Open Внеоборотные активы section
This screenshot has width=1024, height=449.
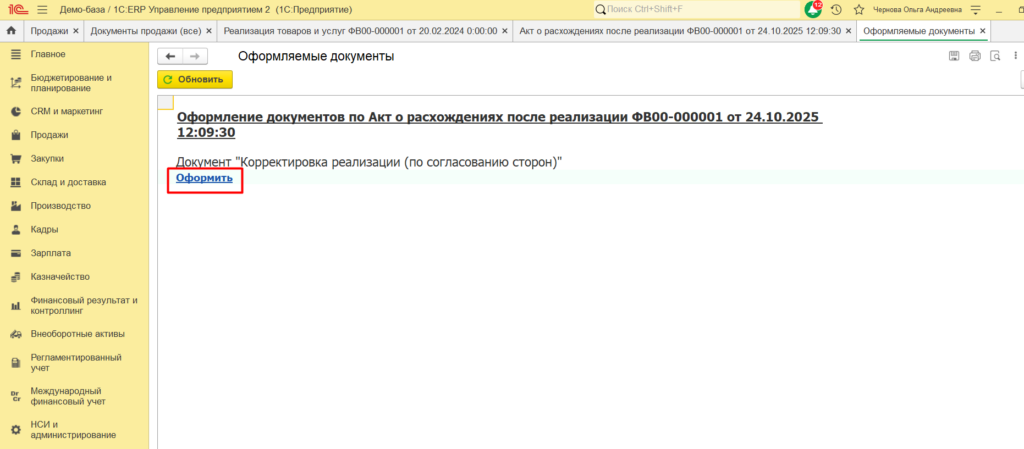click(x=74, y=333)
